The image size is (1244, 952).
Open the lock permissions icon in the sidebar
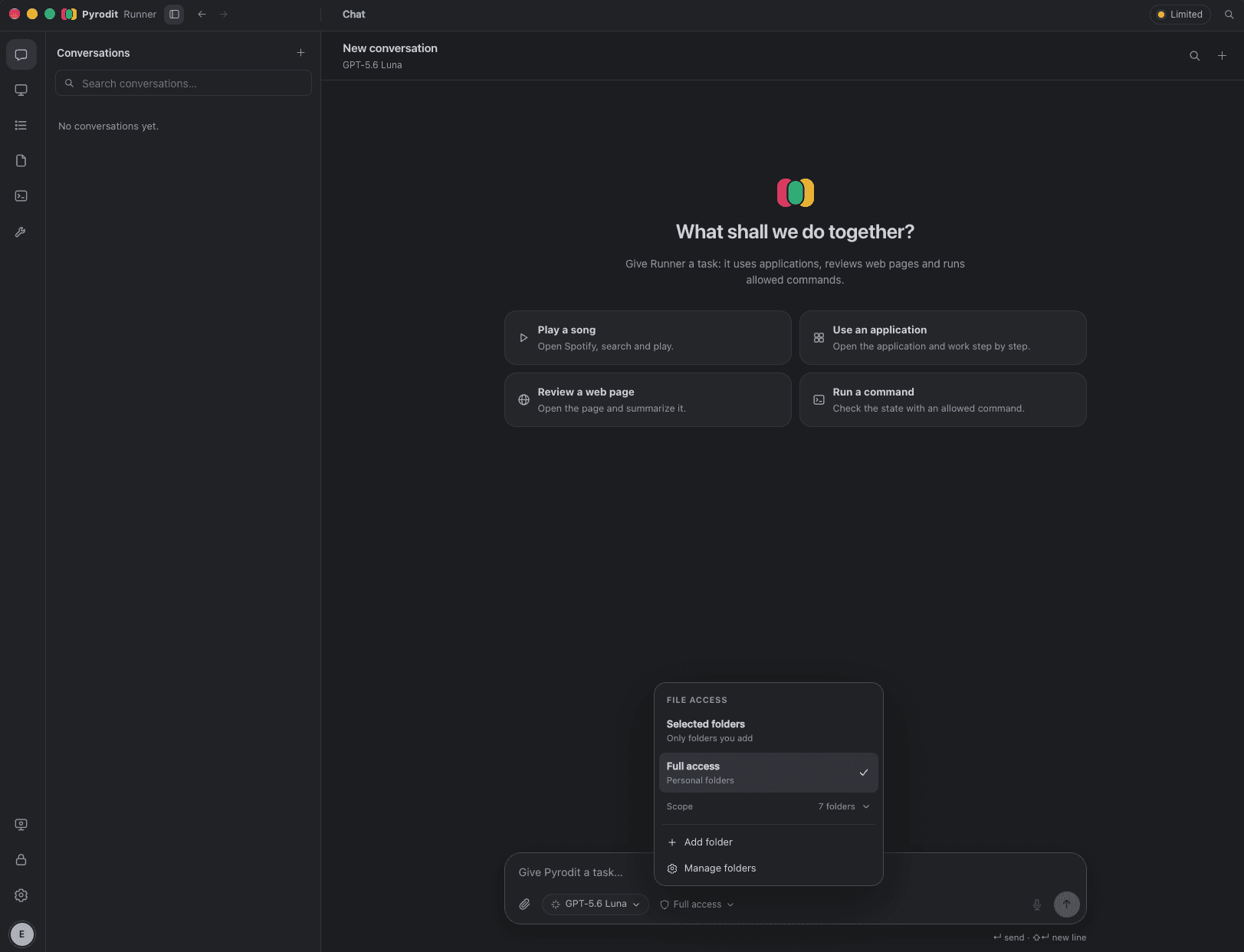click(21, 860)
